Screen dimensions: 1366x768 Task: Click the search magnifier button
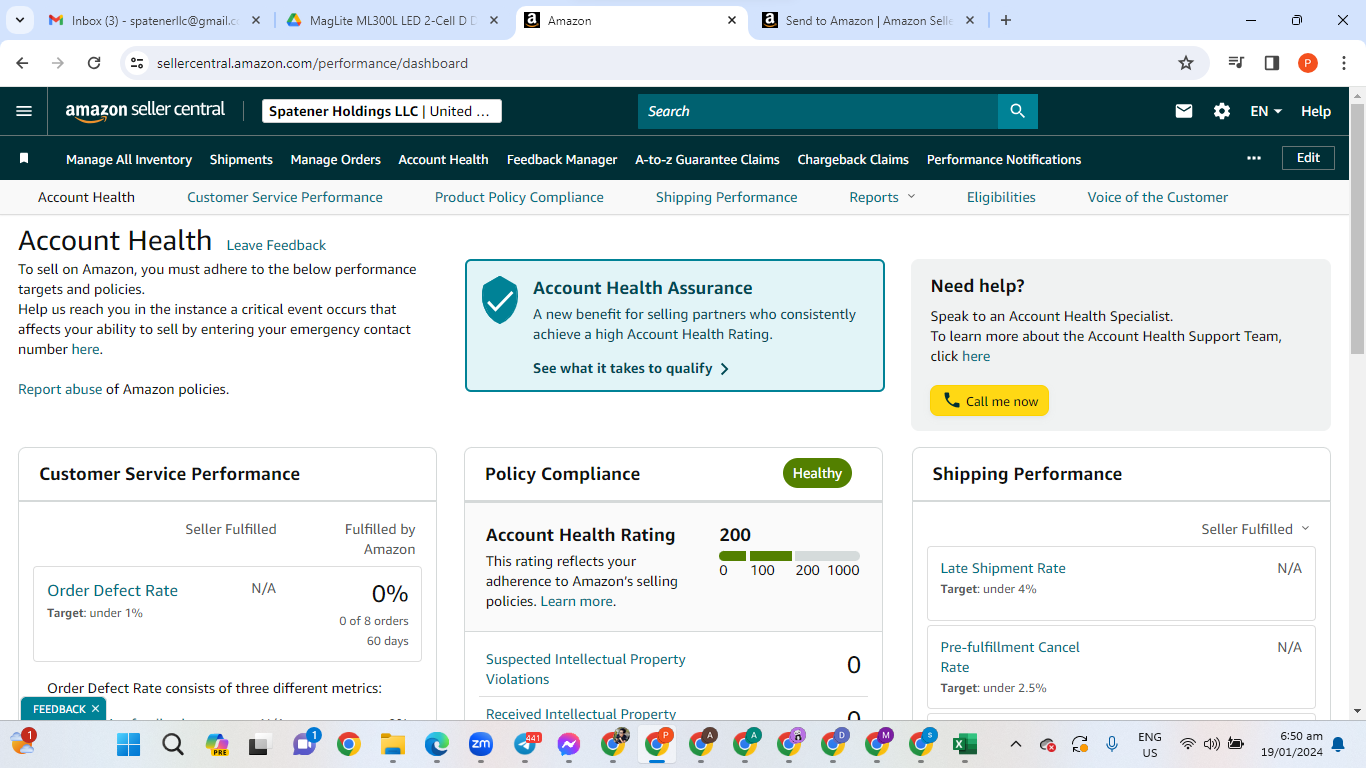[x=1018, y=111]
